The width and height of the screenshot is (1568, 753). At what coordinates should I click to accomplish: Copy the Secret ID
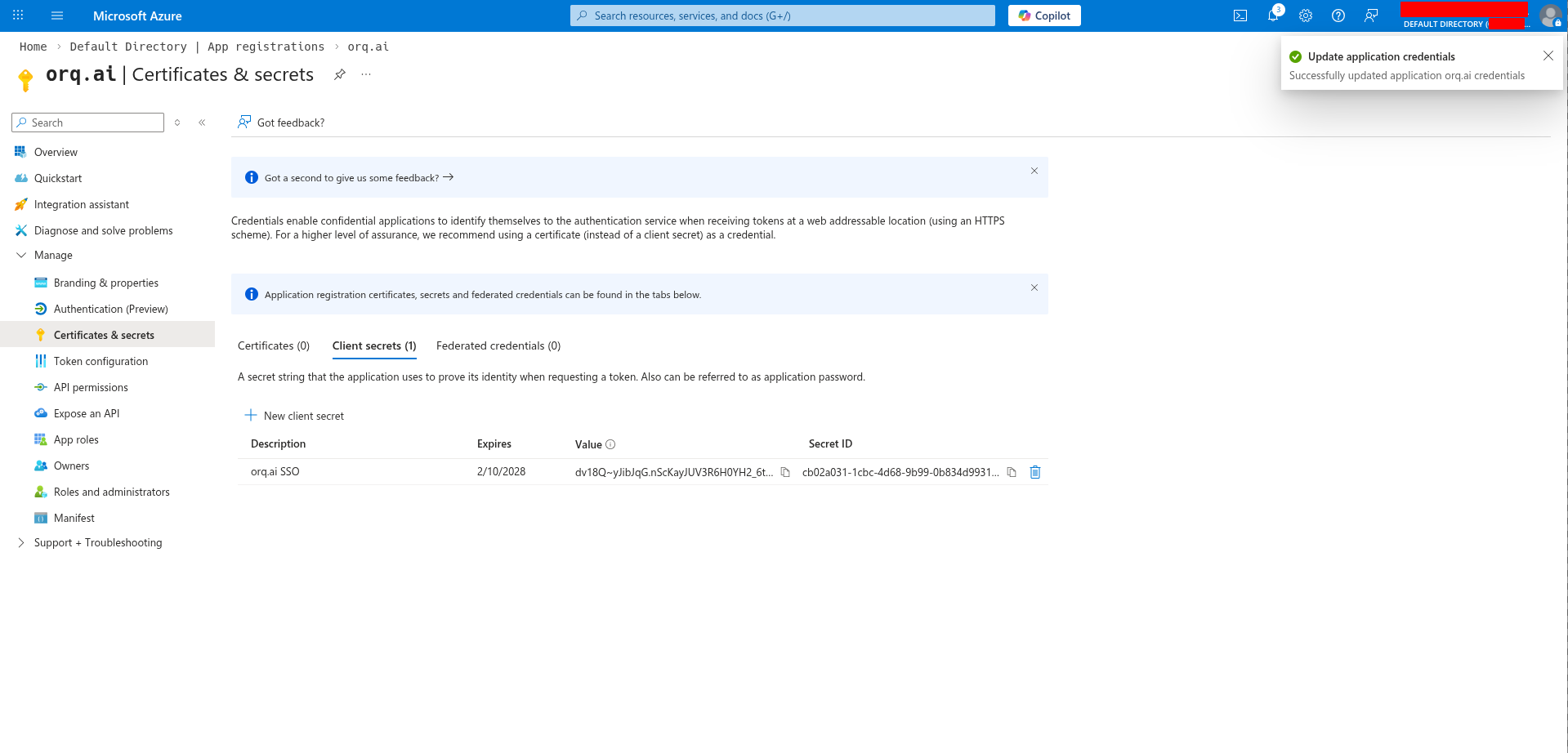(x=1012, y=472)
